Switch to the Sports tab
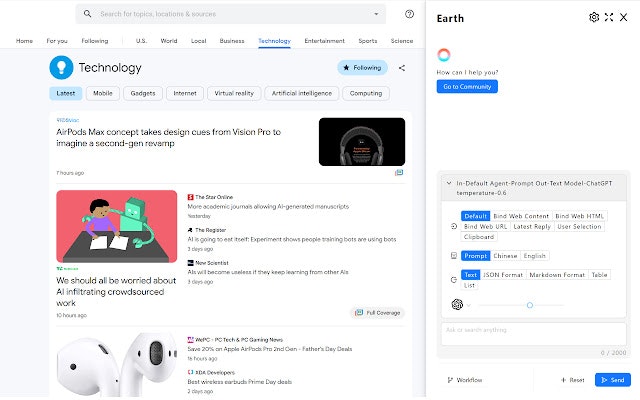 368,41
